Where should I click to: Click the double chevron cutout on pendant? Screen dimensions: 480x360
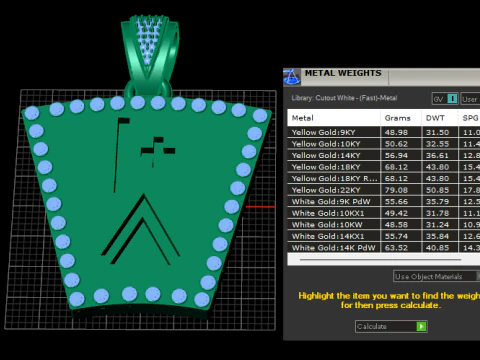tap(141, 230)
